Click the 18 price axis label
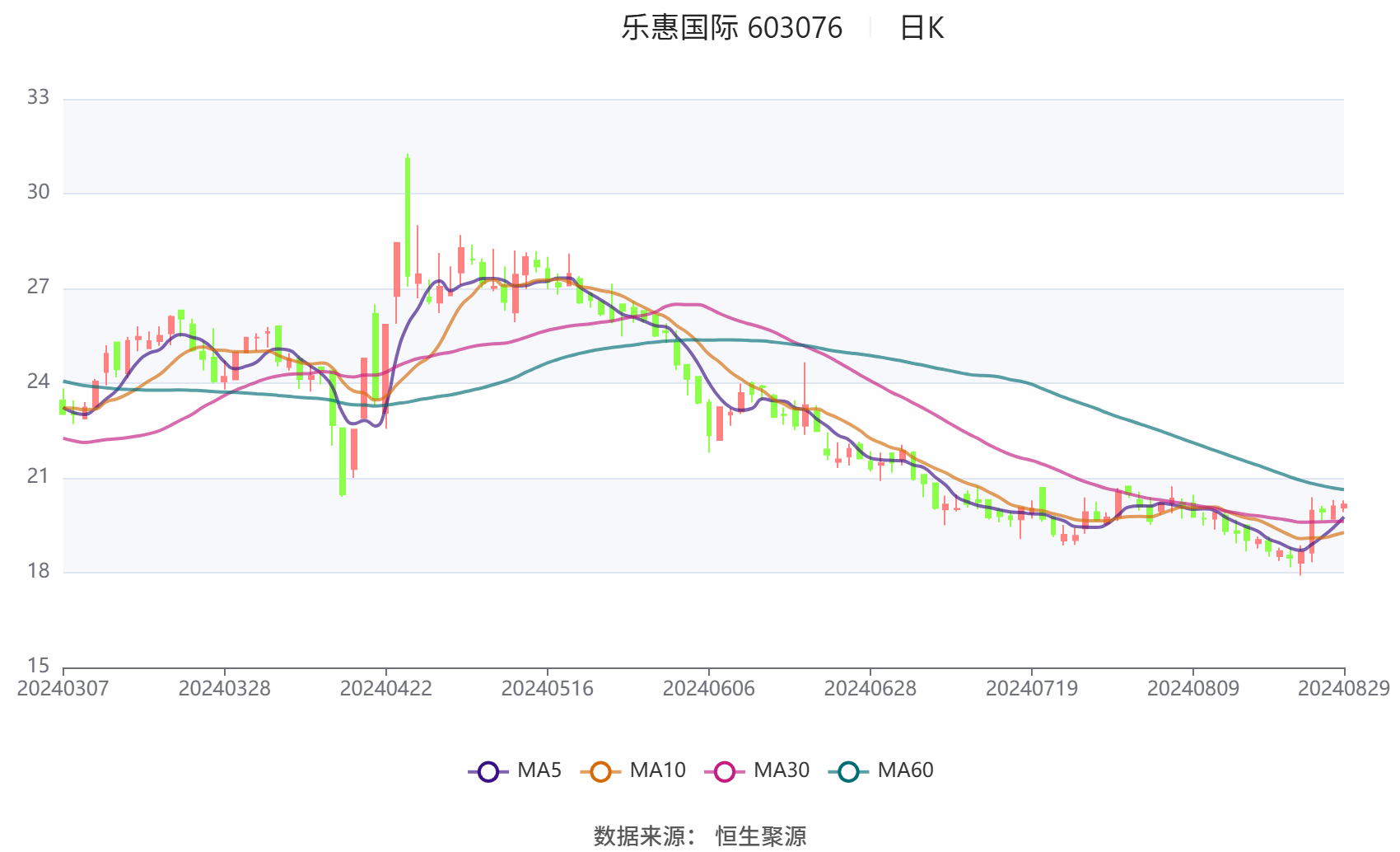This screenshot has height=852, width=1400. (38, 571)
